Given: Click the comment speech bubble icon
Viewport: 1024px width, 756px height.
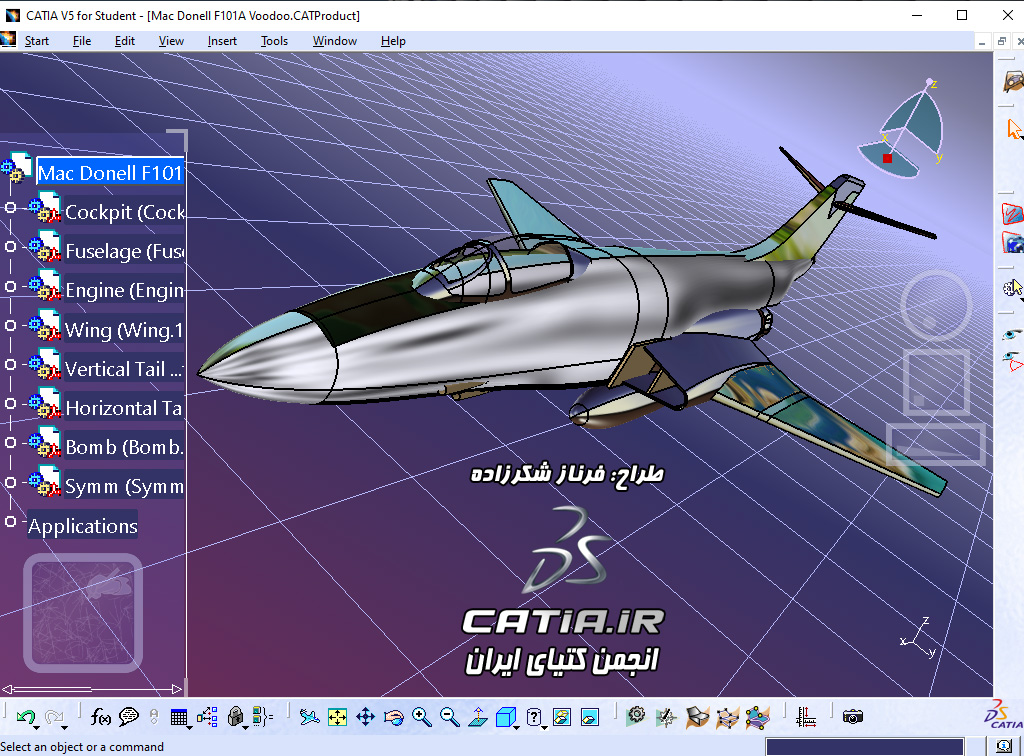Looking at the screenshot, I should point(129,717).
